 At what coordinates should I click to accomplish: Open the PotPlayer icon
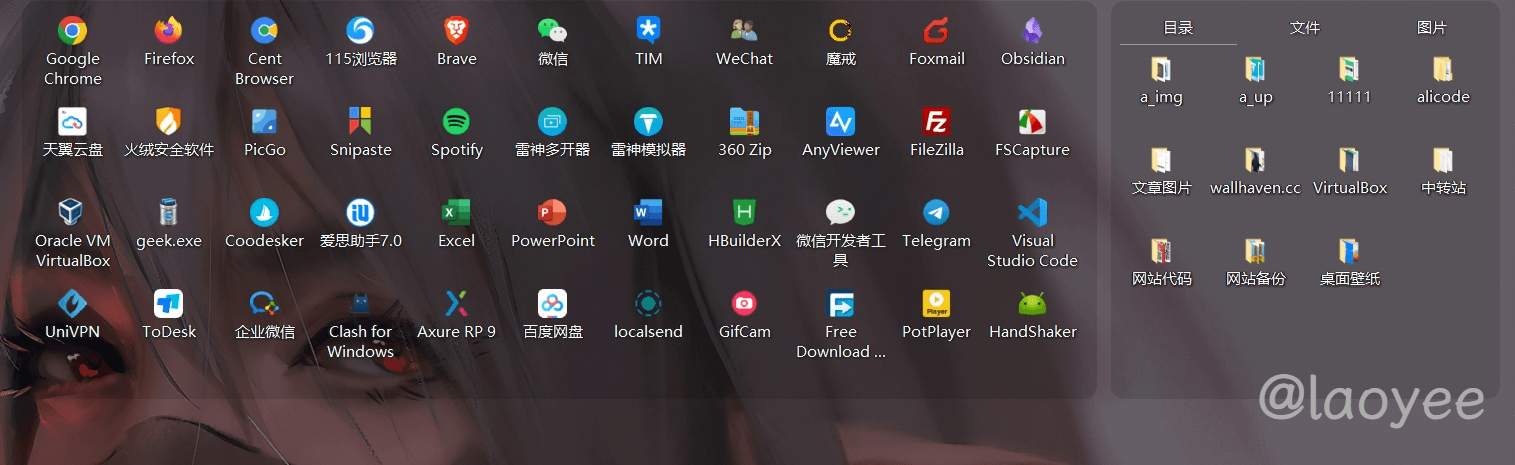tap(936, 304)
